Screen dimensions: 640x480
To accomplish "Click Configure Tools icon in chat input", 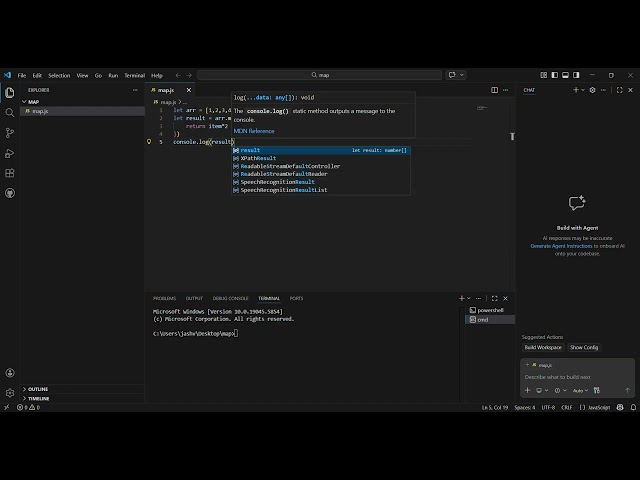I will (597, 390).
